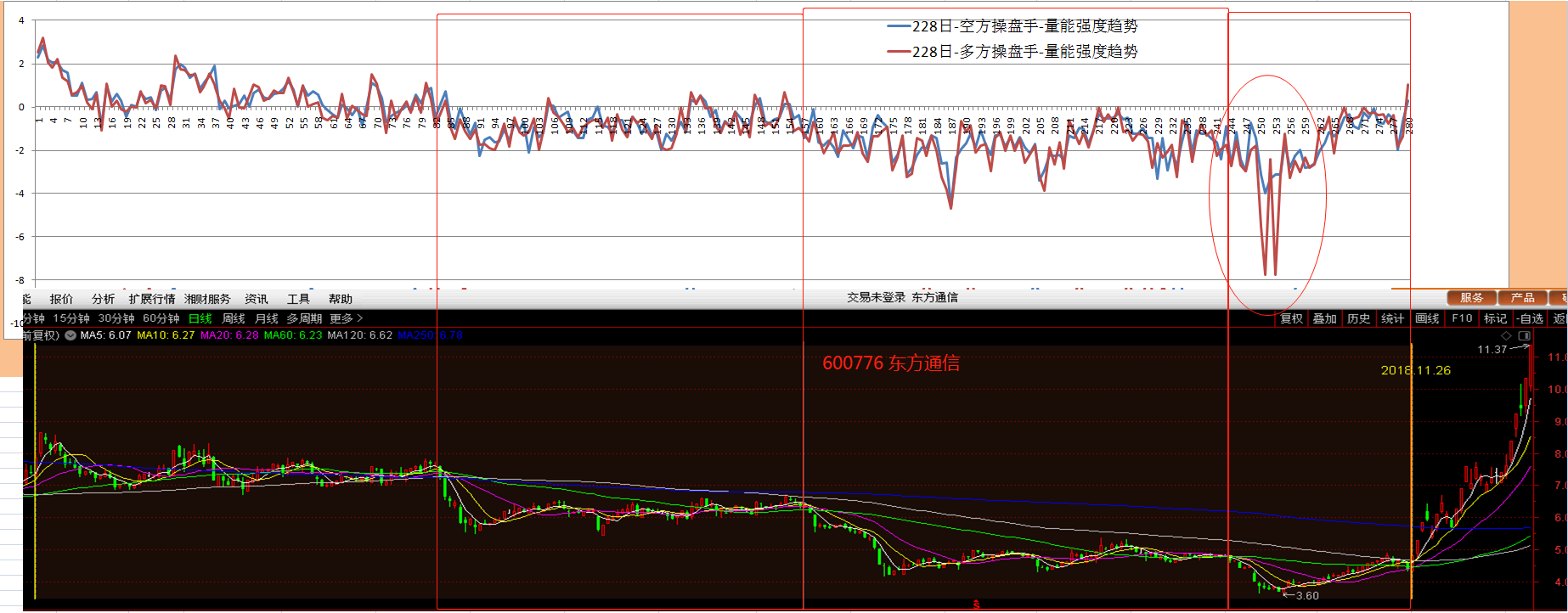Click the 统计 statistics button
The height and width of the screenshot is (613, 1568).
click(1393, 318)
